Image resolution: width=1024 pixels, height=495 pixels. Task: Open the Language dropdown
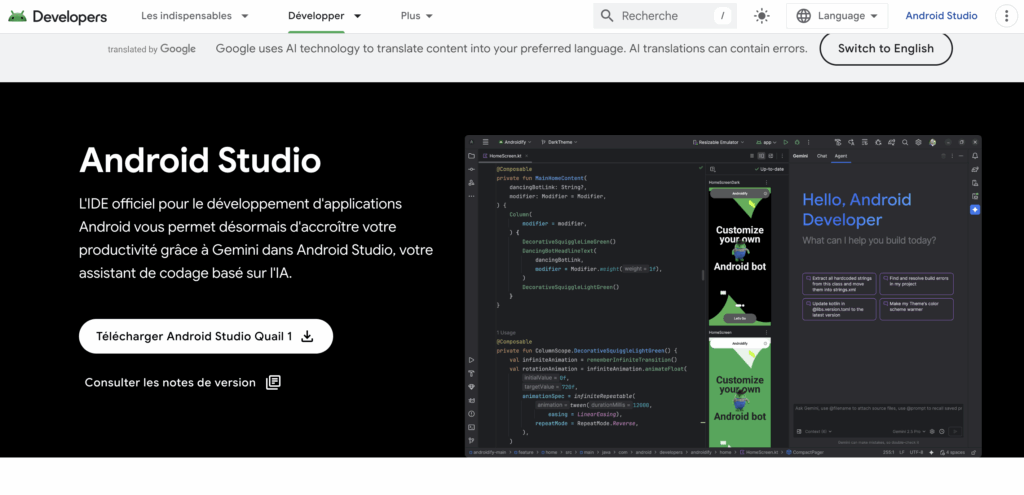tap(837, 16)
